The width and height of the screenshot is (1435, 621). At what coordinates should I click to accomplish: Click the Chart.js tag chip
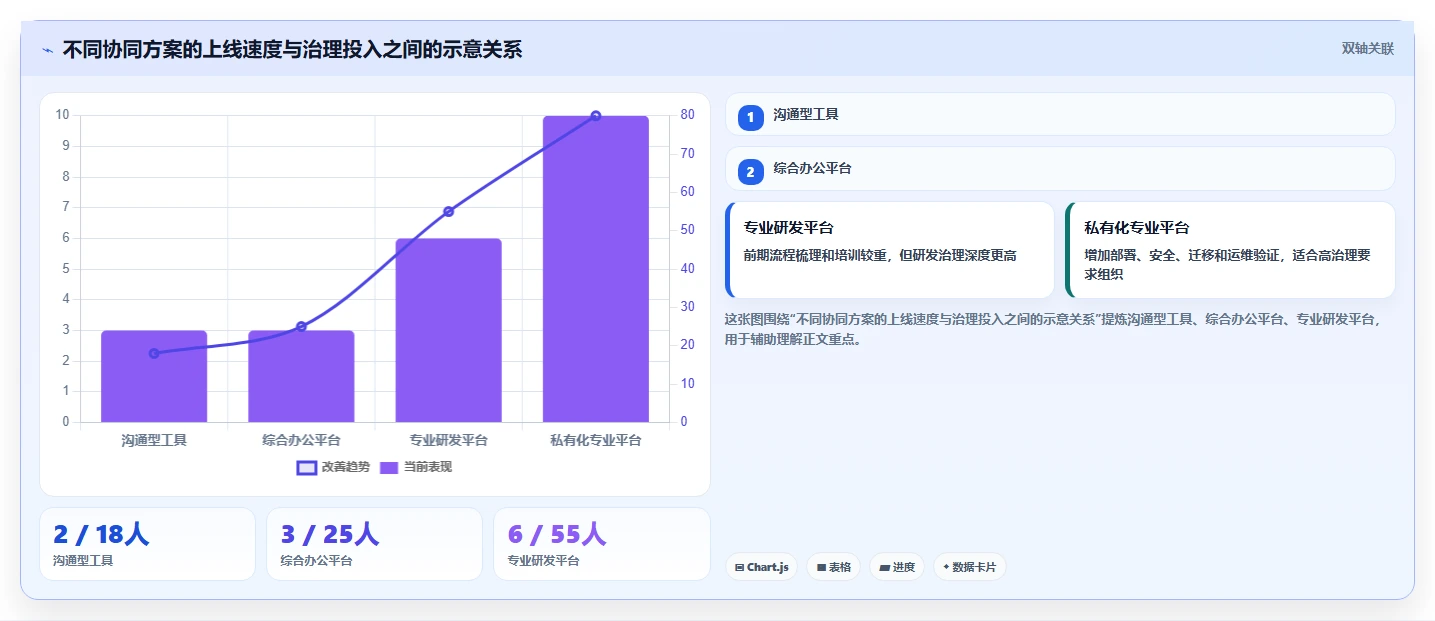pos(761,567)
